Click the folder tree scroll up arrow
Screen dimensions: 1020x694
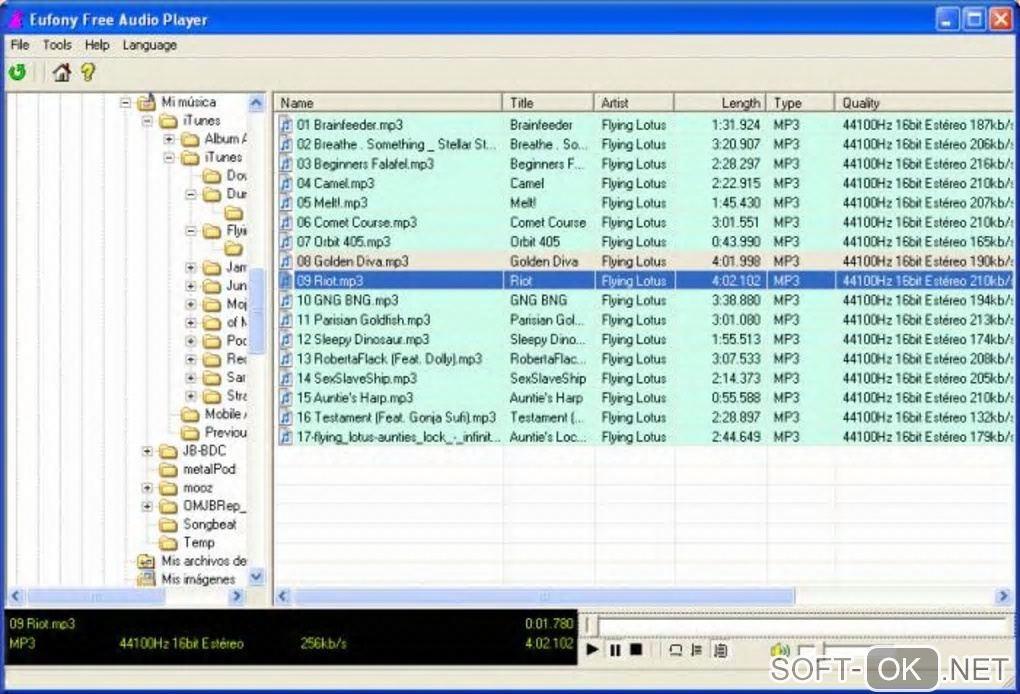[x=256, y=102]
